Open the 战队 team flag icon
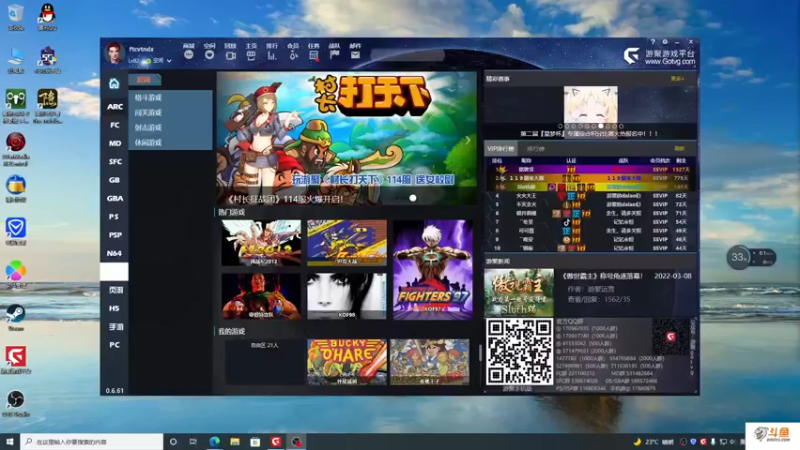The height and width of the screenshot is (450, 800). (335, 55)
